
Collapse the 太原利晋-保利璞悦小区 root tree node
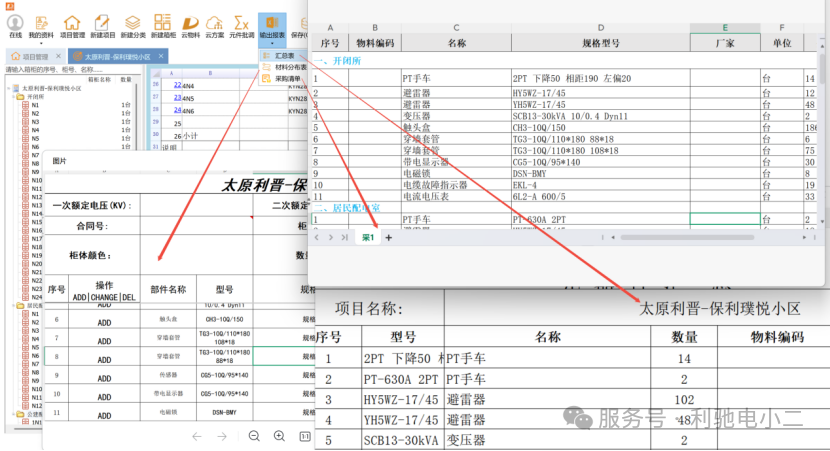(x=8, y=88)
